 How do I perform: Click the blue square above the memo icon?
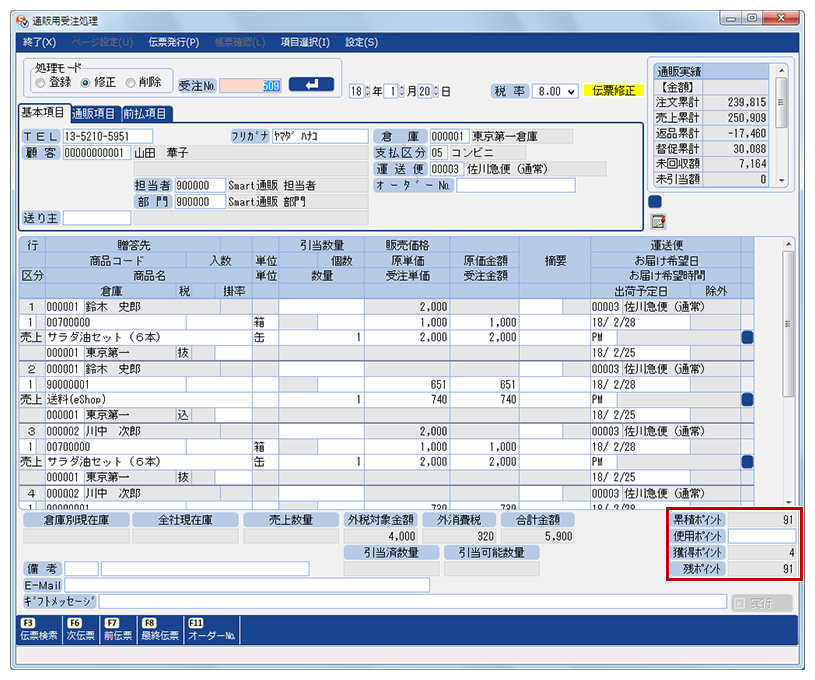pyautogui.click(x=655, y=201)
